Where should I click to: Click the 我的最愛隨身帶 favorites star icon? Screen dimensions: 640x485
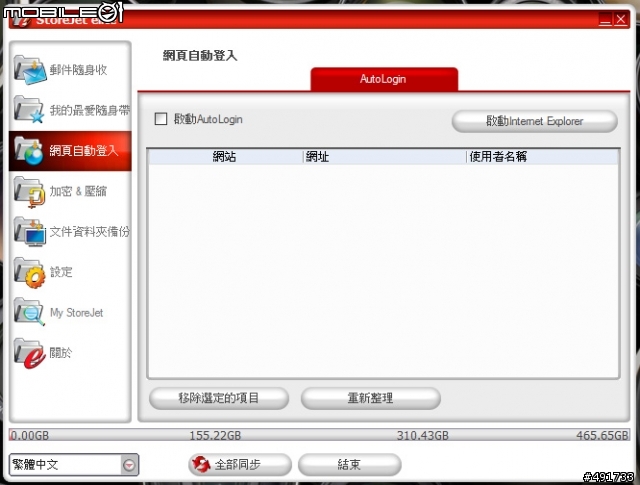(x=29, y=110)
